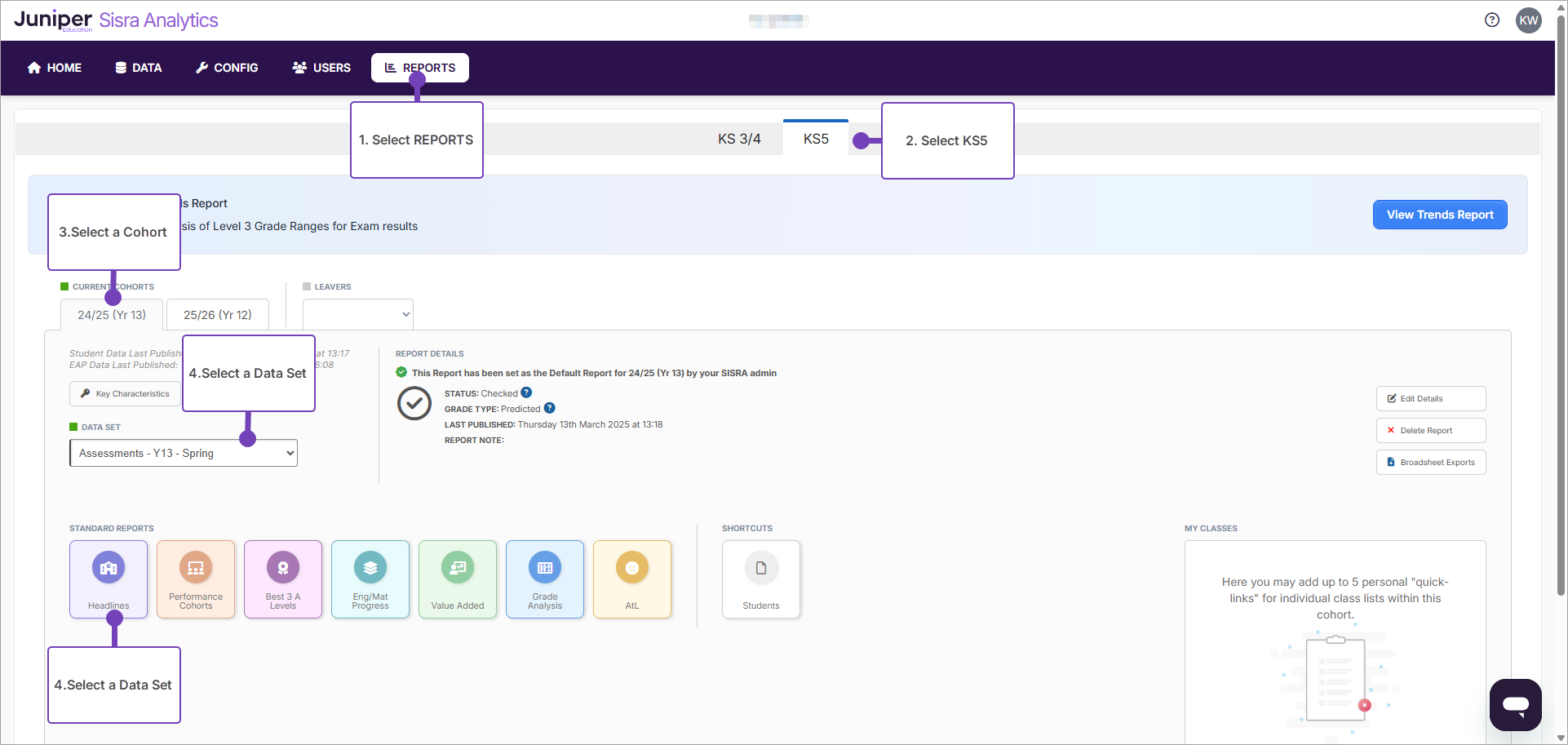
Task: Click the help question mark icon
Action: tap(1492, 20)
